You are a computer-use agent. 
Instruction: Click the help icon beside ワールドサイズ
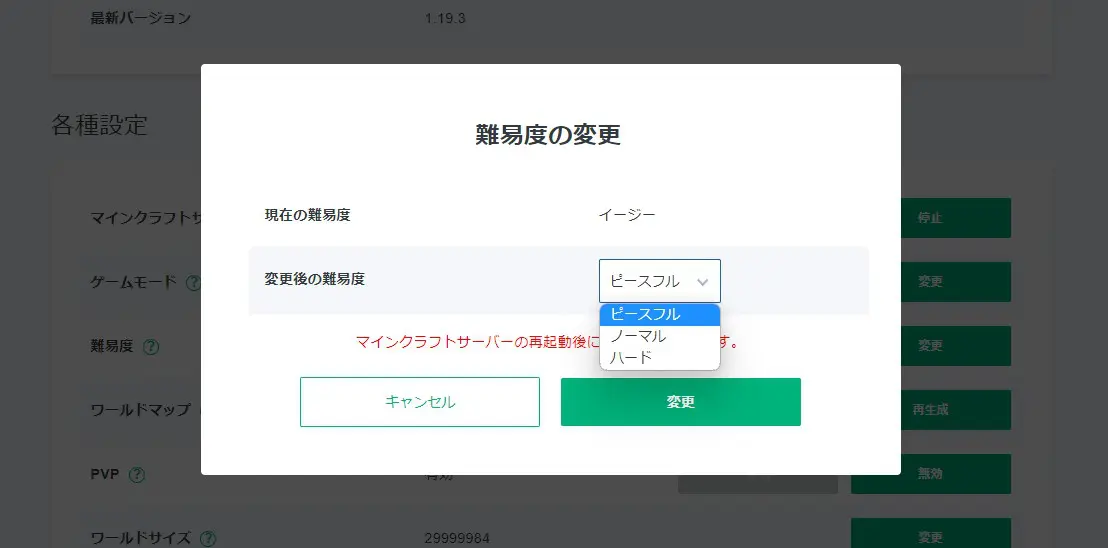(208, 538)
